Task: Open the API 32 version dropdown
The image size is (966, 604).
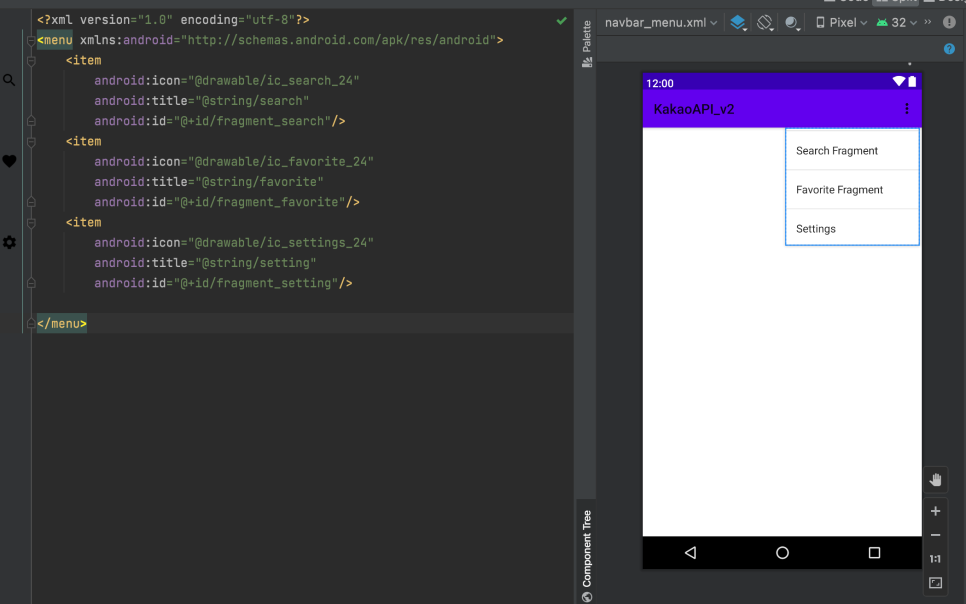Action: pos(897,23)
